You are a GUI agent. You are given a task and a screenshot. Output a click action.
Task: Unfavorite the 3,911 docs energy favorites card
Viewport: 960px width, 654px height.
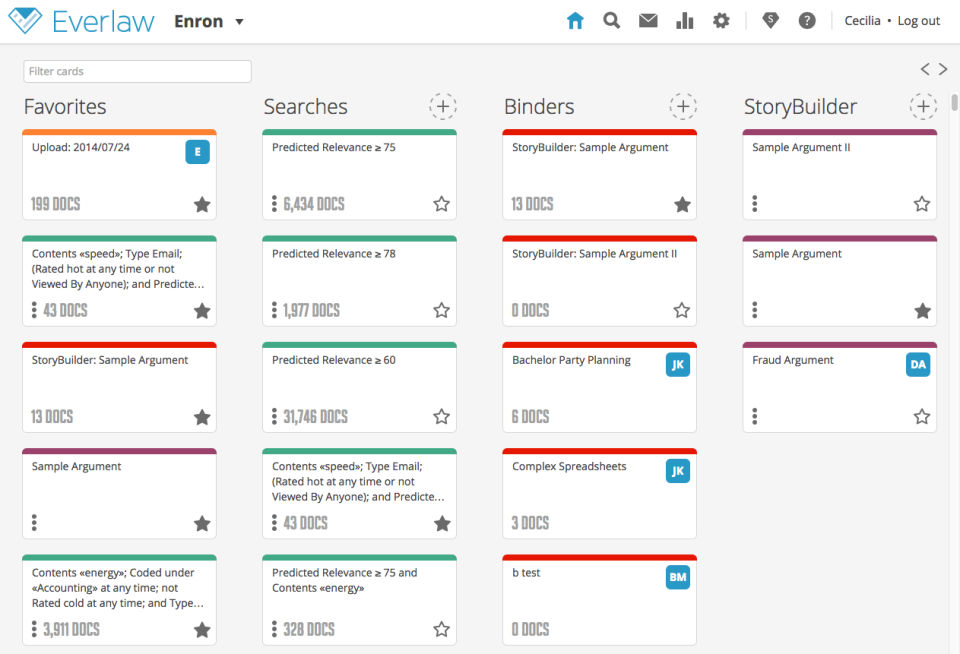tap(202, 630)
